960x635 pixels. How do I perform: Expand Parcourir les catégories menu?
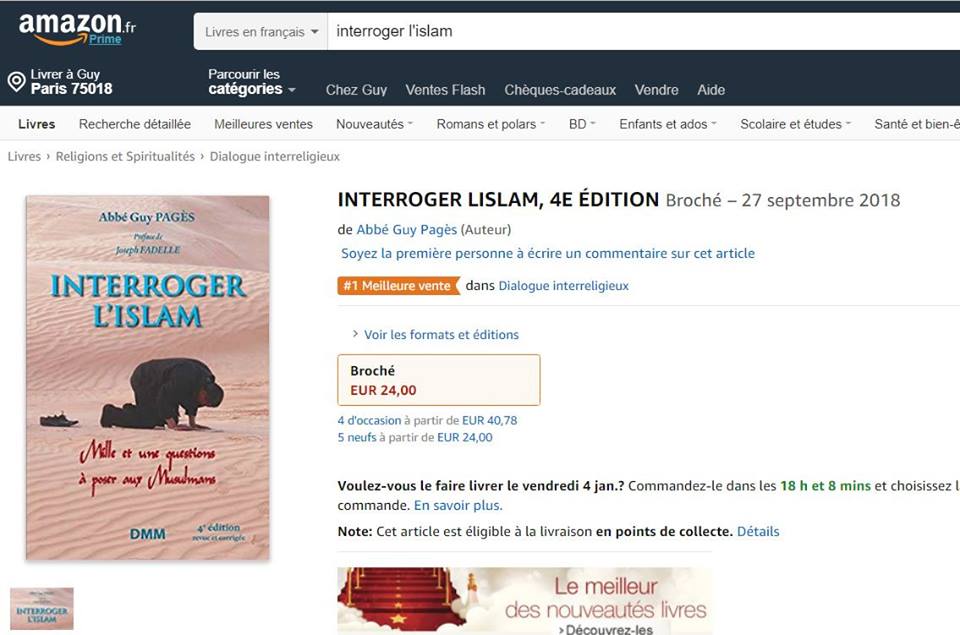pos(252,82)
